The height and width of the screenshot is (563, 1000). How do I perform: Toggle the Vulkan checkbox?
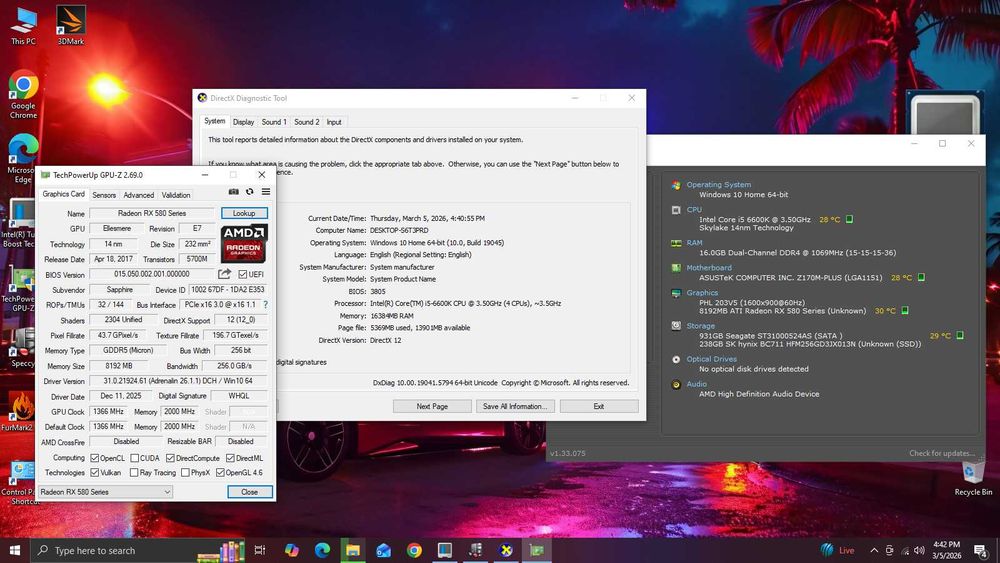94,472
